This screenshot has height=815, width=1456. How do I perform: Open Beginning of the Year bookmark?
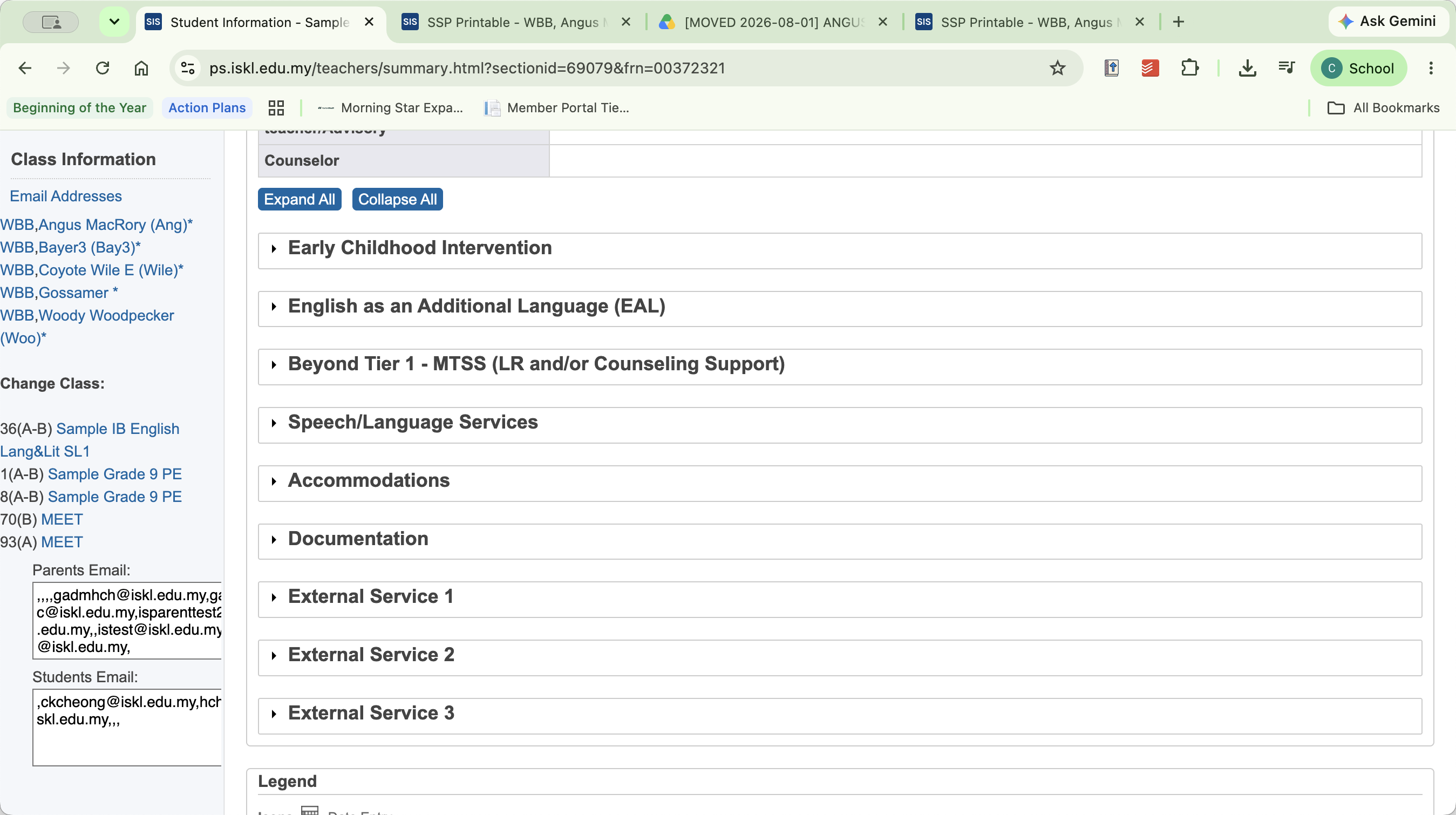coord(80,108)
